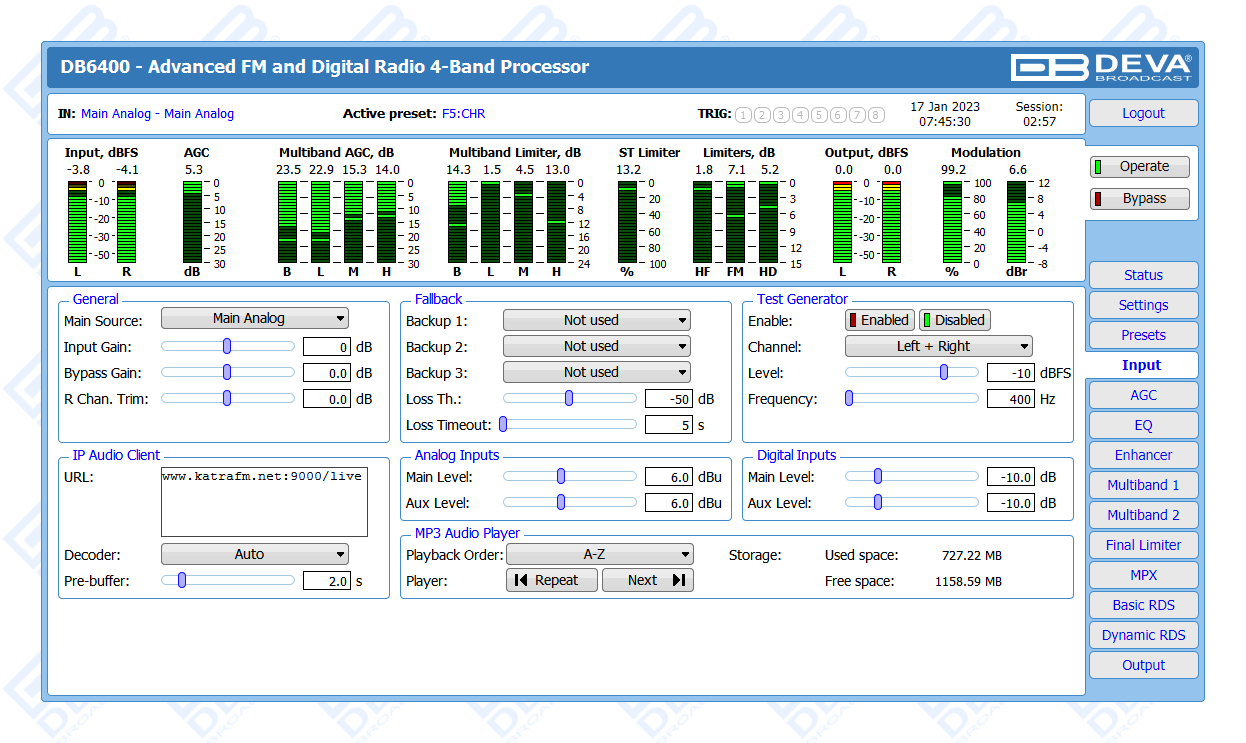The height and width of the screenshot is (743, 1246).
Task: Click the DEVA Broadcast logo
Action: click(1101, 67)
